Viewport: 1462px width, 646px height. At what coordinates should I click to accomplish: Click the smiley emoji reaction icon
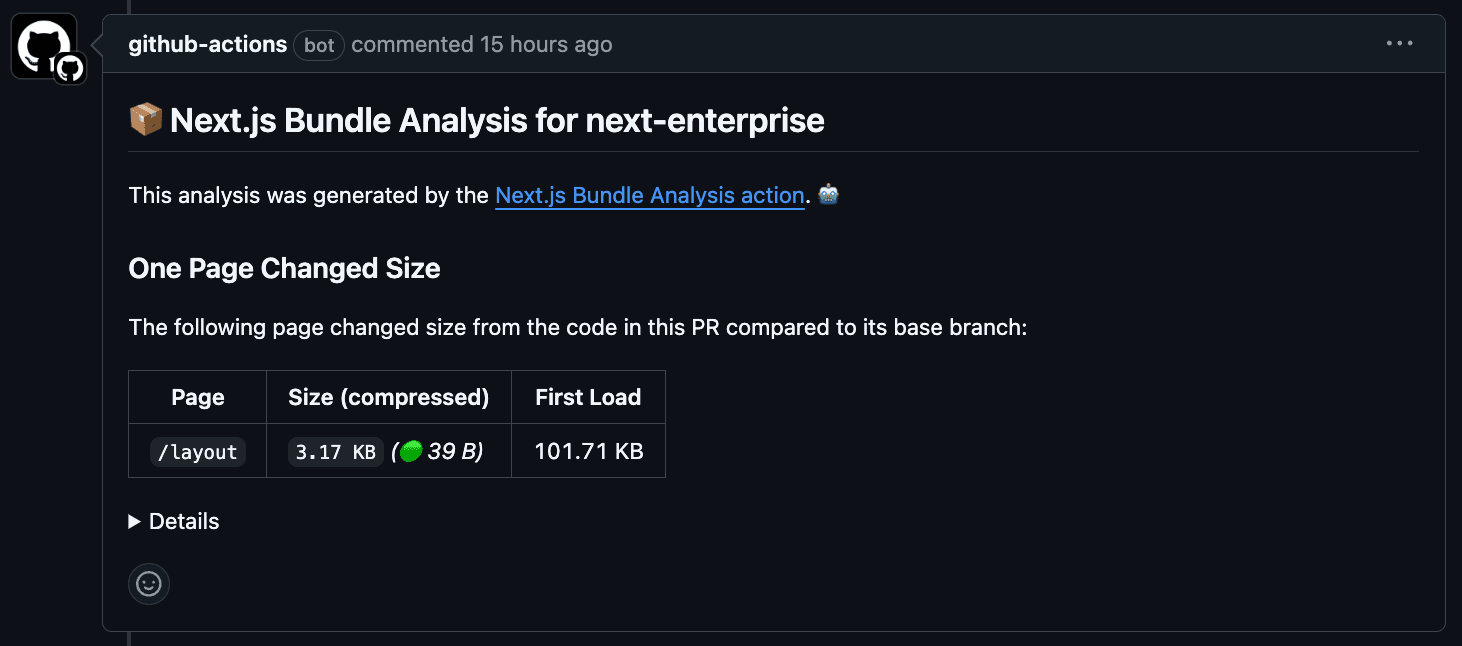pos(148,584)
